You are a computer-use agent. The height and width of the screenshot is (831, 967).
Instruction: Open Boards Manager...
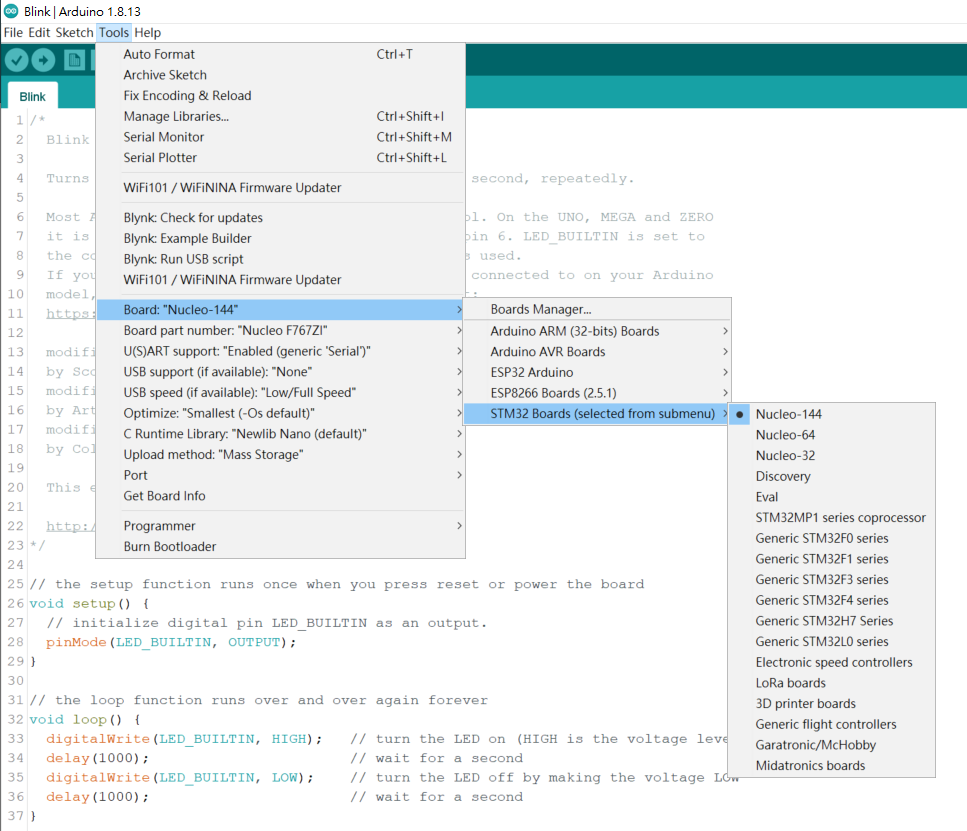(597, 309)
